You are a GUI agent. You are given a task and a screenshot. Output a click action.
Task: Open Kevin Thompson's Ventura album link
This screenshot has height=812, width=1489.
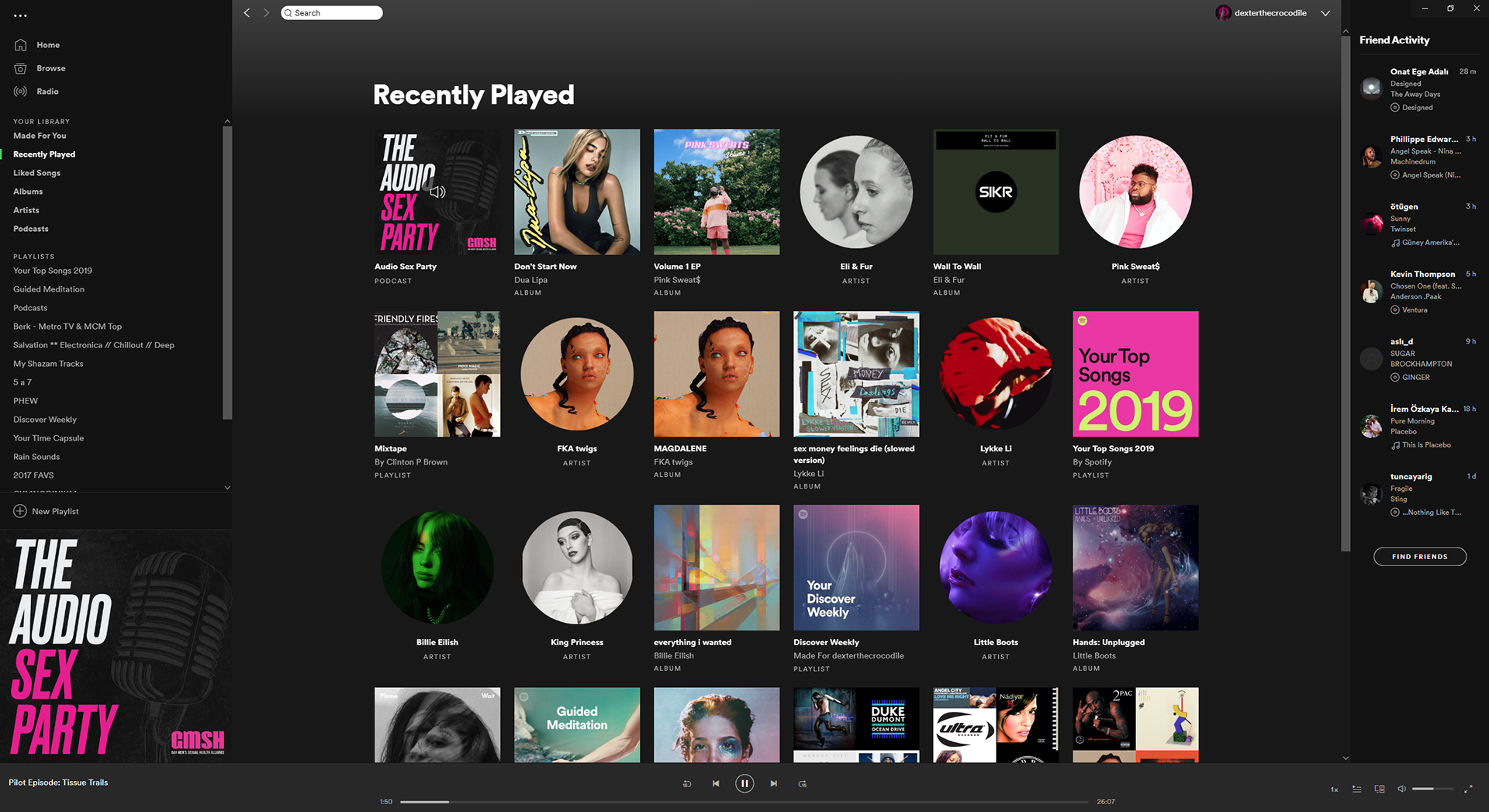(1415, 310)
